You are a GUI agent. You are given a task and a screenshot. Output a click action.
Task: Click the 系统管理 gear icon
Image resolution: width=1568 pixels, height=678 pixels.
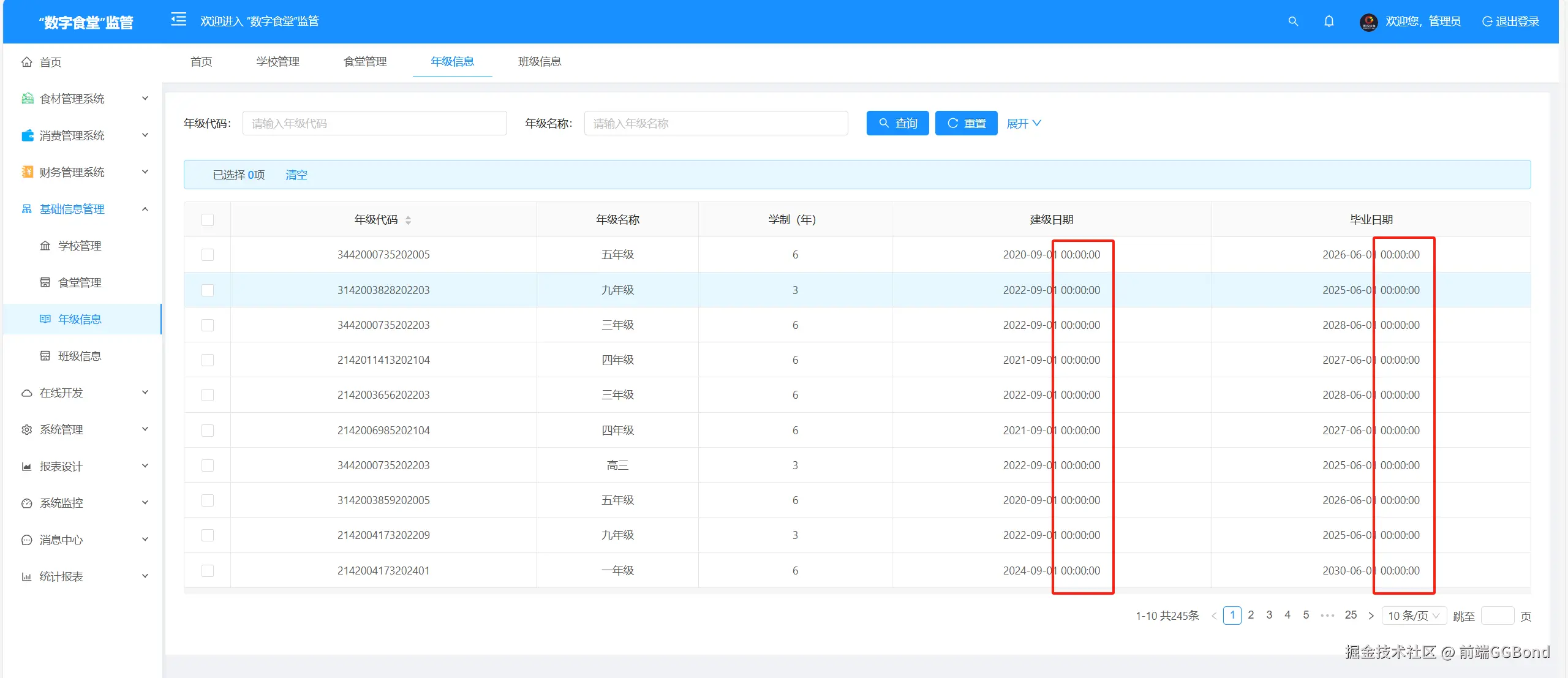(27, 429)
